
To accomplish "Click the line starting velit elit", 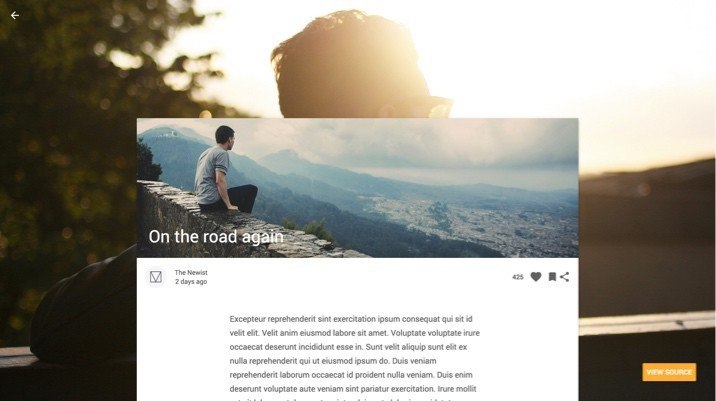I will [x=354, y=333].
